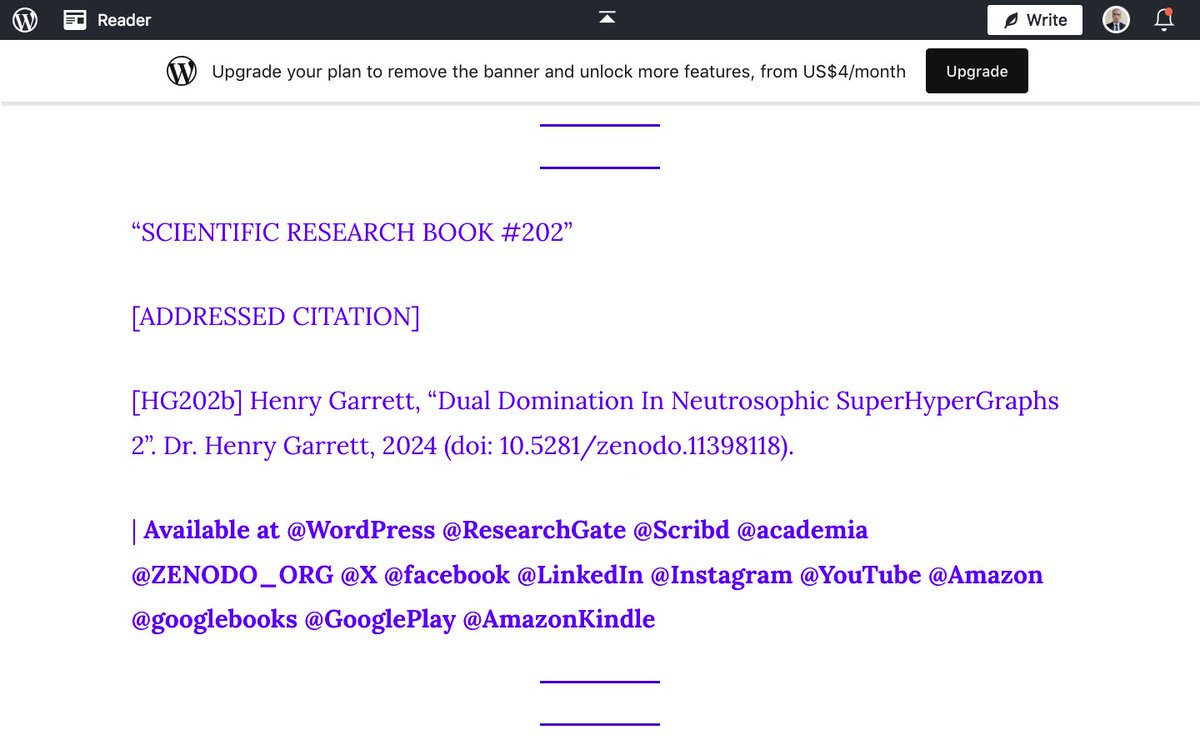Click the Upgrade button in banner
The width and height of the screenshot is (1200, 750).
977,71
